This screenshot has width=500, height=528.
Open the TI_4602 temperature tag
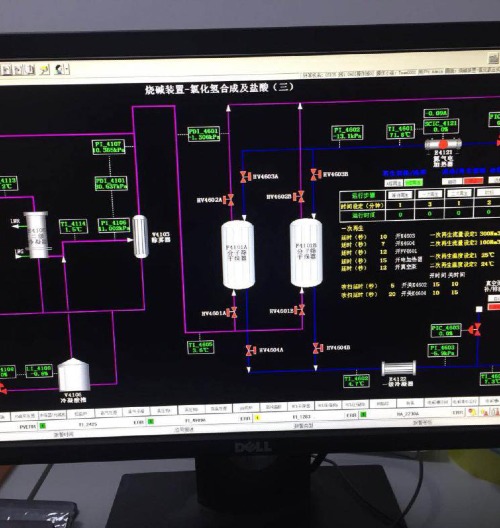point(357,381)
